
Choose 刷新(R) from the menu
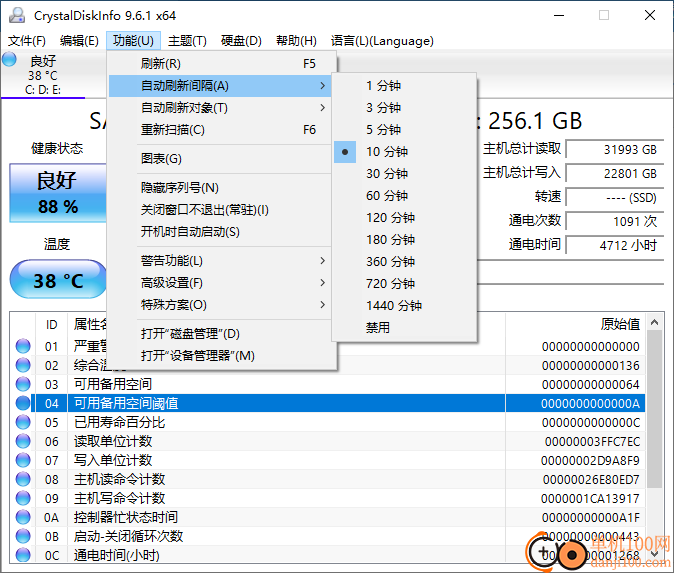click(220, 64)
